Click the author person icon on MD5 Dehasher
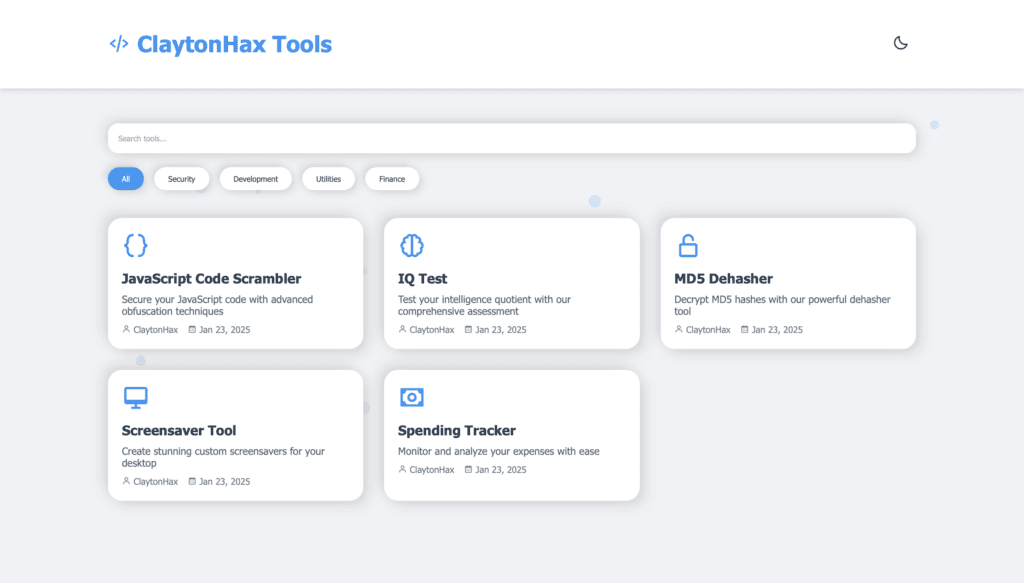Image resolution: width=1024 pixels, height=583 pixels. pos(679,329)
